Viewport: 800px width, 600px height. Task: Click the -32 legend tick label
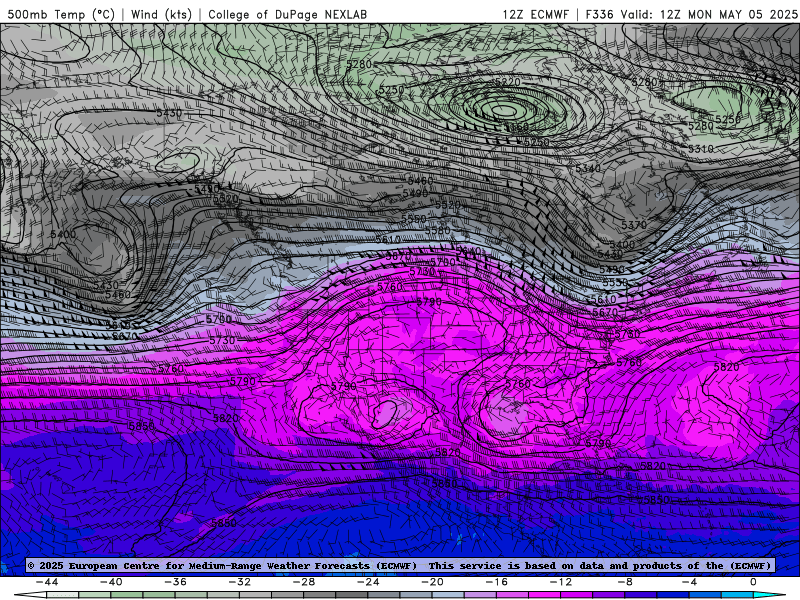[x=240, y=582]
